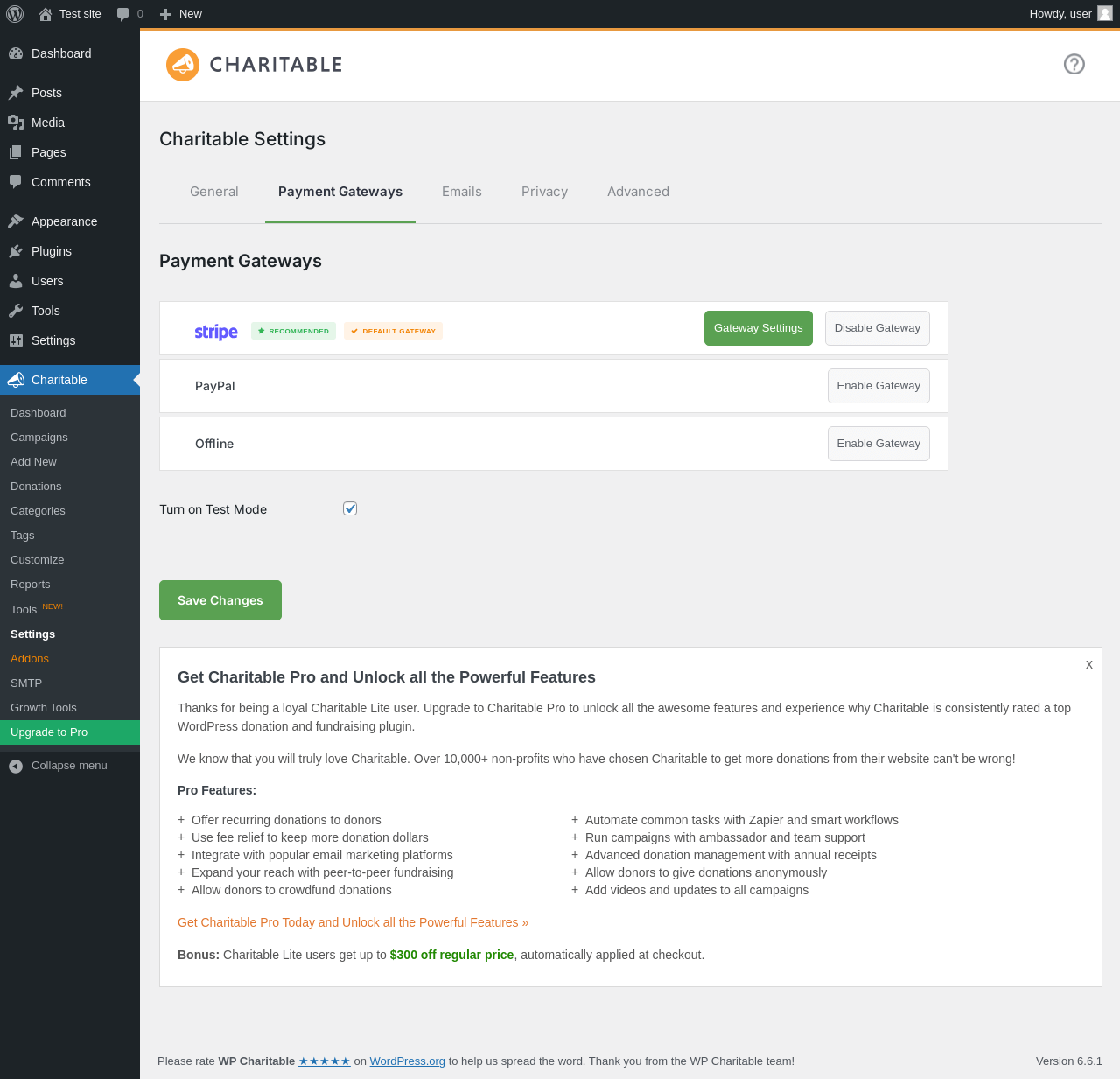Viewport: 1120px width, 1079px height.
Task: Click the Save Changes button
Action: pos(220,600)
